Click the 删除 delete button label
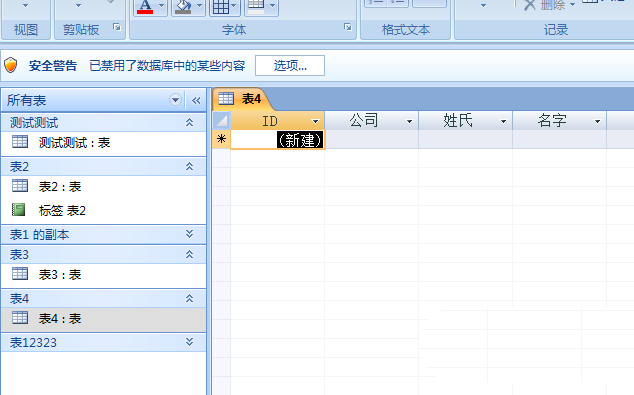 click(x=553, y=5)
